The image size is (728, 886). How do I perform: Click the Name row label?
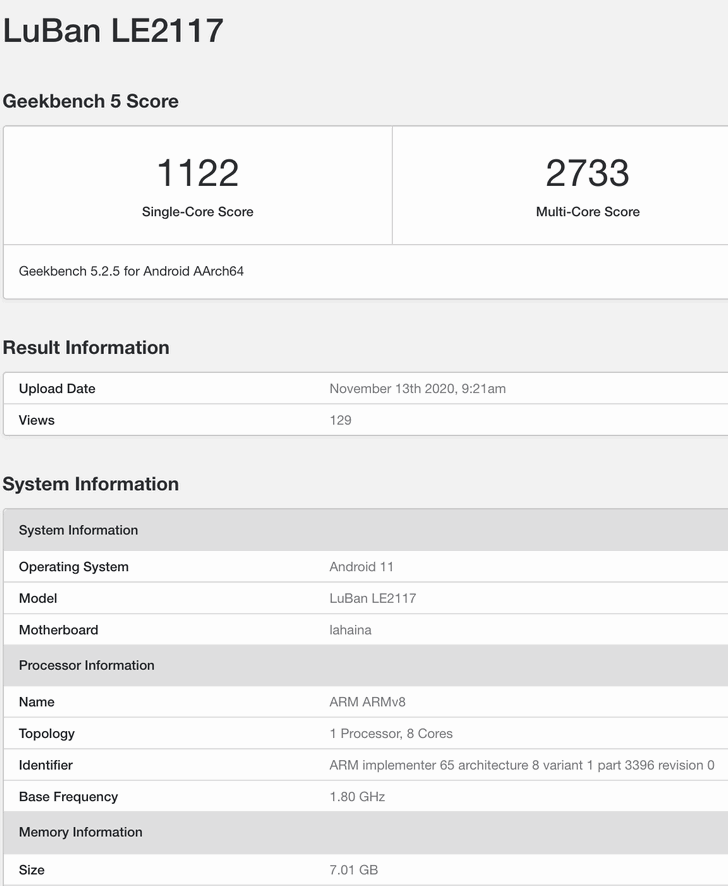pos(37,702)
